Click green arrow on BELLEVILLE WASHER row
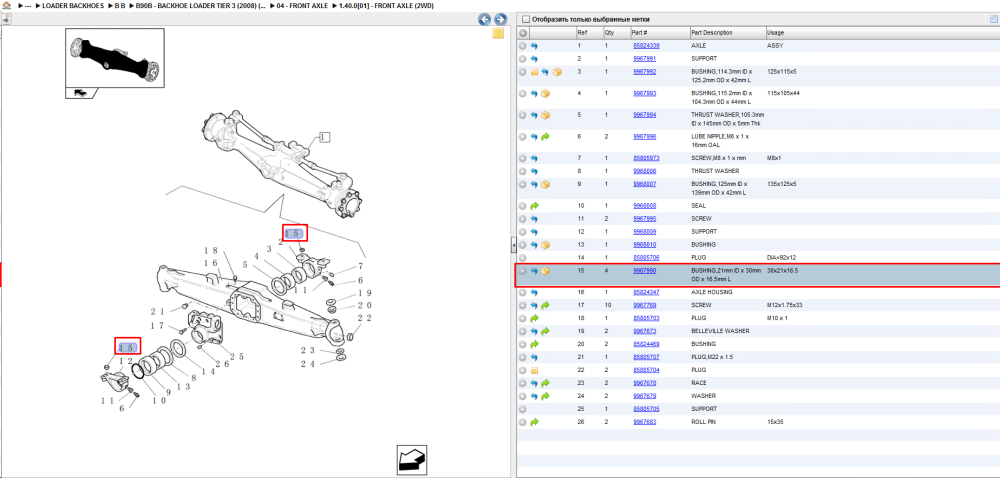The height and width of the screenshot is (478, 1000). [x=545, y=331]
